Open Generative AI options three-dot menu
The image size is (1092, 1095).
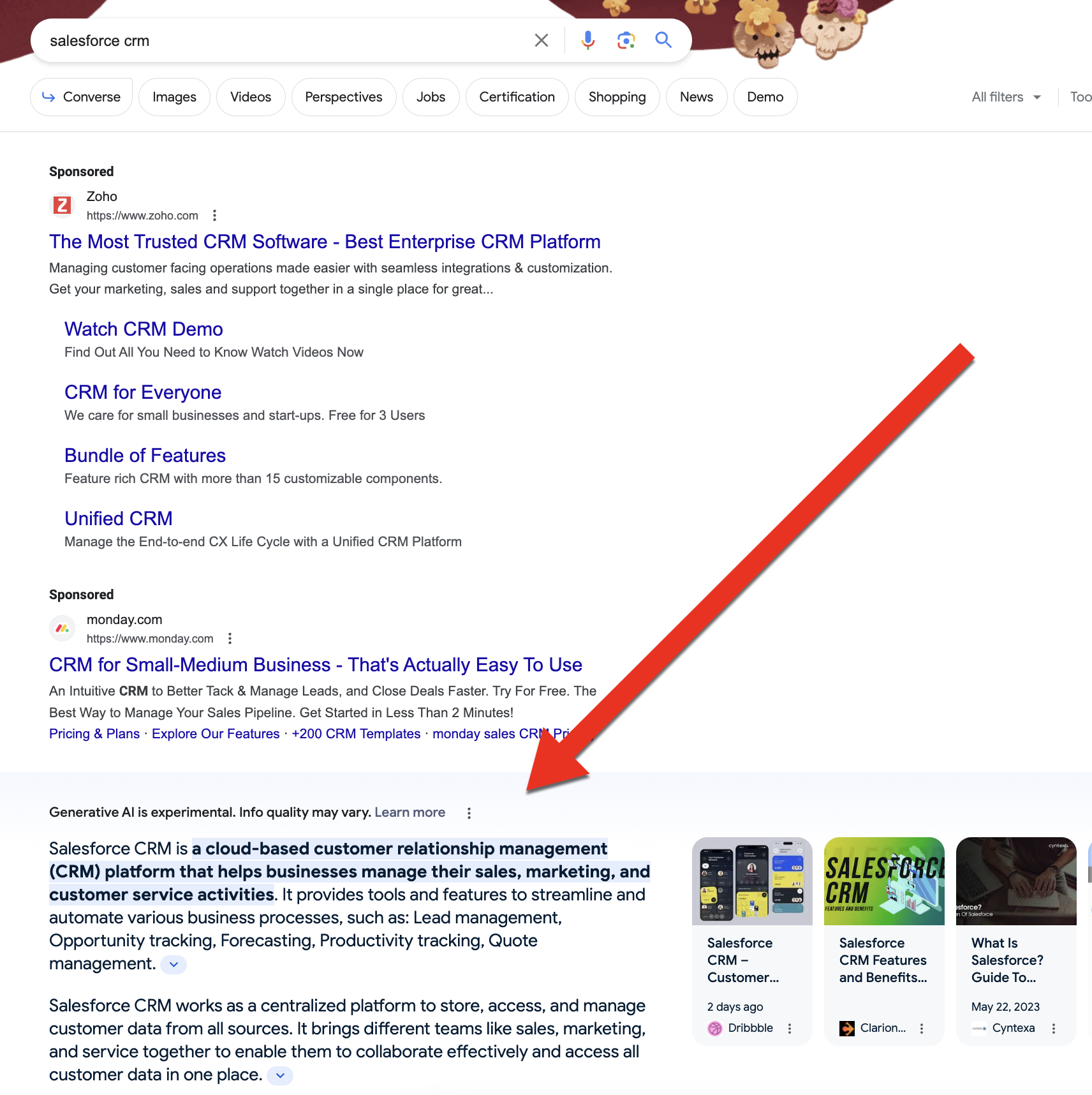pos(469,813)
